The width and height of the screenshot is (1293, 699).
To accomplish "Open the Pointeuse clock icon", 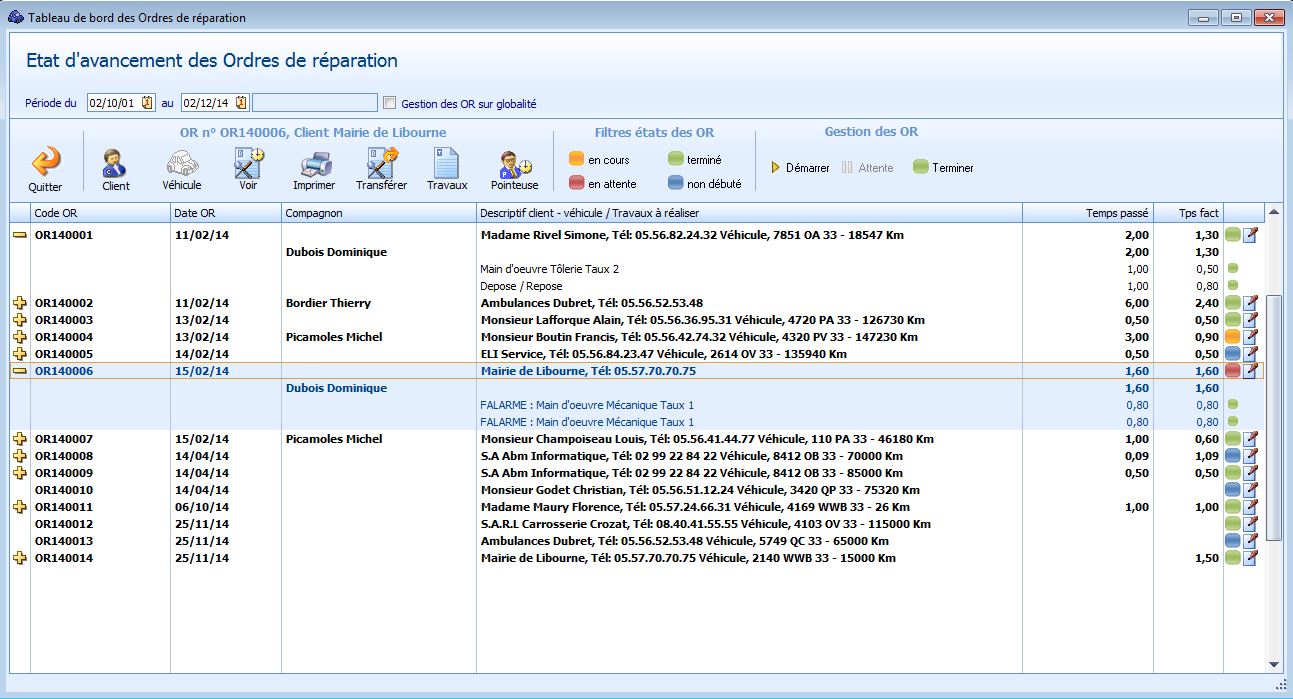I will coord(515,163).
